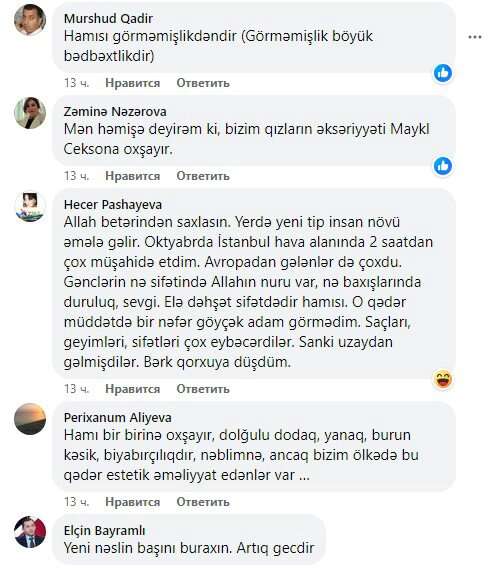This screenshot has width=491, height=569.
Task: Open the Elçin Bayramlı name link
Action: pyautogui.click(x=105, y=531)
